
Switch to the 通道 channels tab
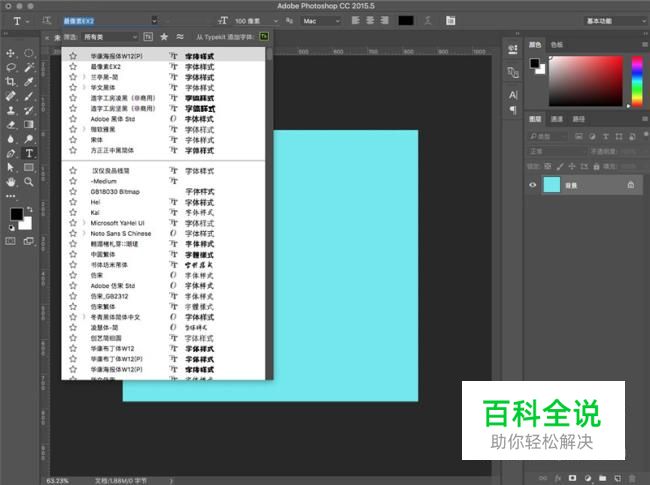click(x=557, y=119)
